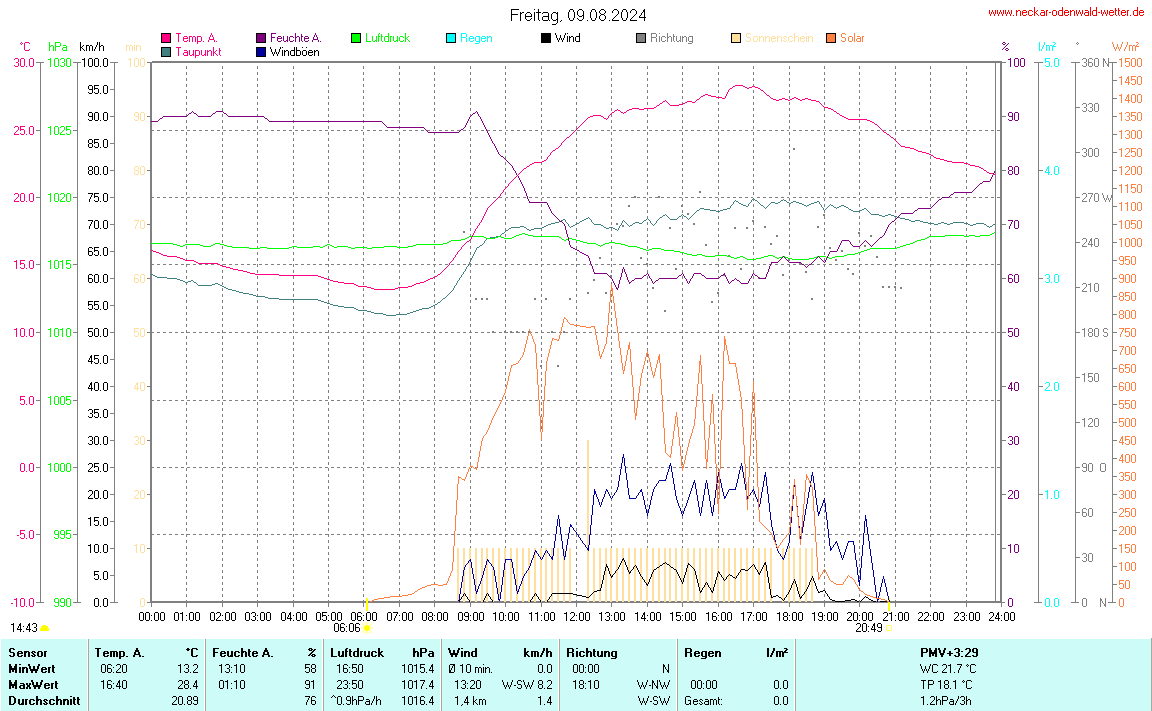
Task: Select the Luftdruck column header in table
Action: coord(357,652)
